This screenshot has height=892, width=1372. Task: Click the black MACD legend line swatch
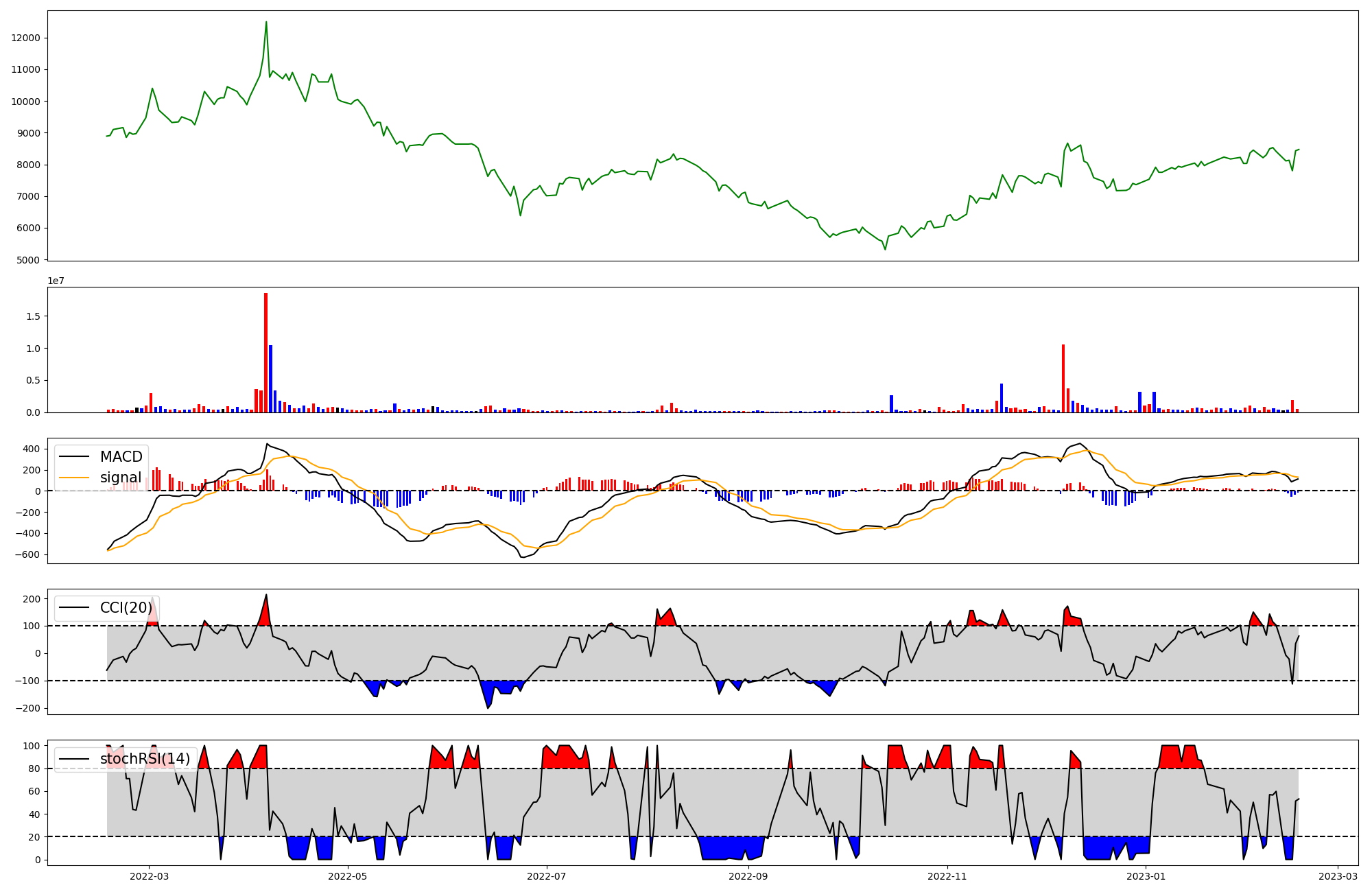click(75, 457)
